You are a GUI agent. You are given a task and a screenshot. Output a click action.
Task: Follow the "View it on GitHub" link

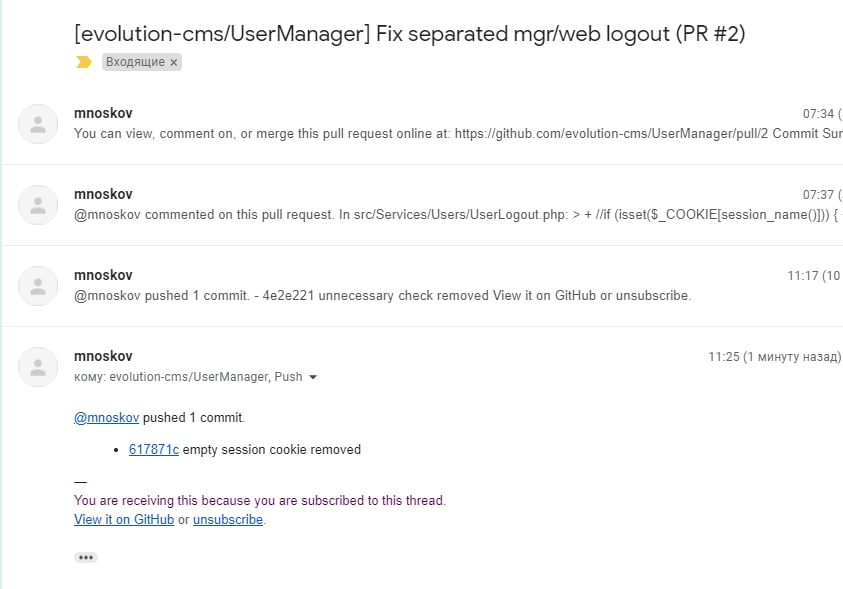click(124, 519)
